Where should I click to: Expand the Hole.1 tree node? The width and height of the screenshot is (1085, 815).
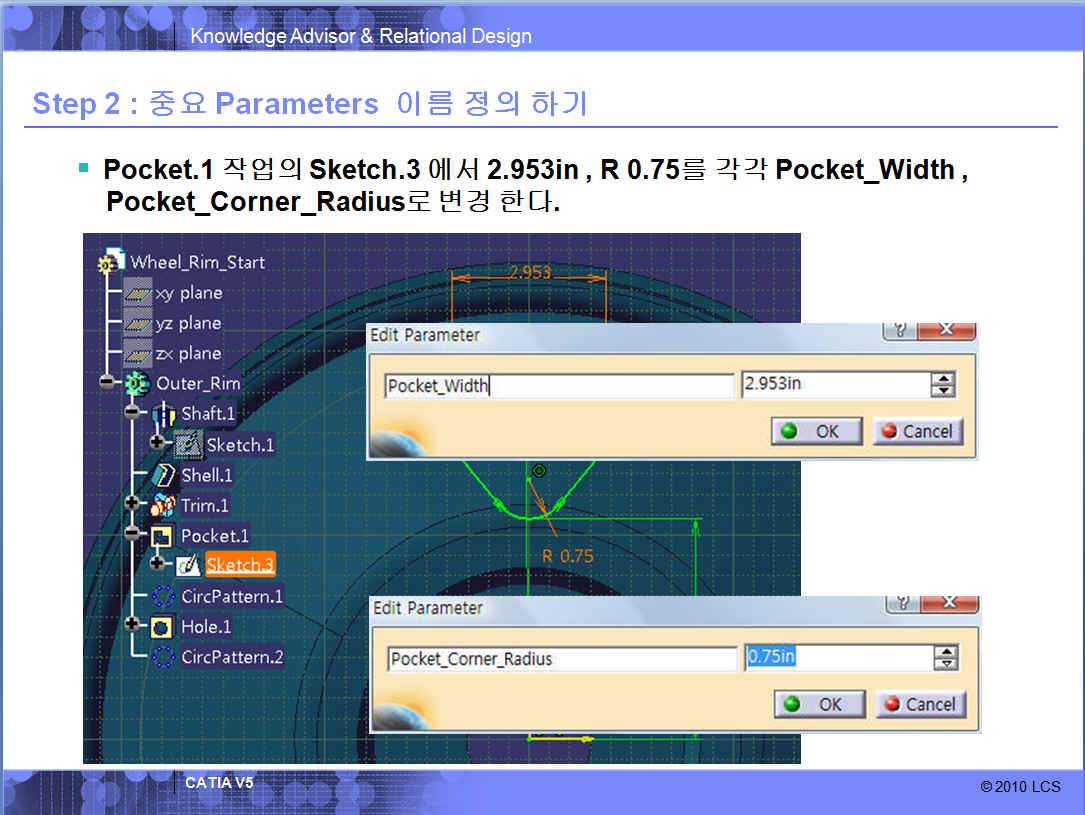pos(132,624)
